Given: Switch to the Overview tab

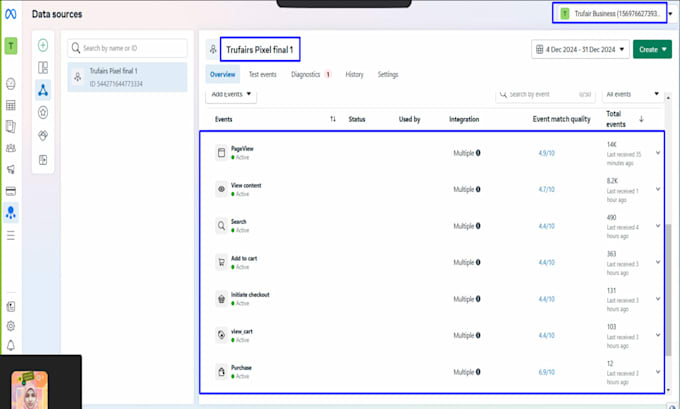Looking at the screenshot, I should (222, 75).
